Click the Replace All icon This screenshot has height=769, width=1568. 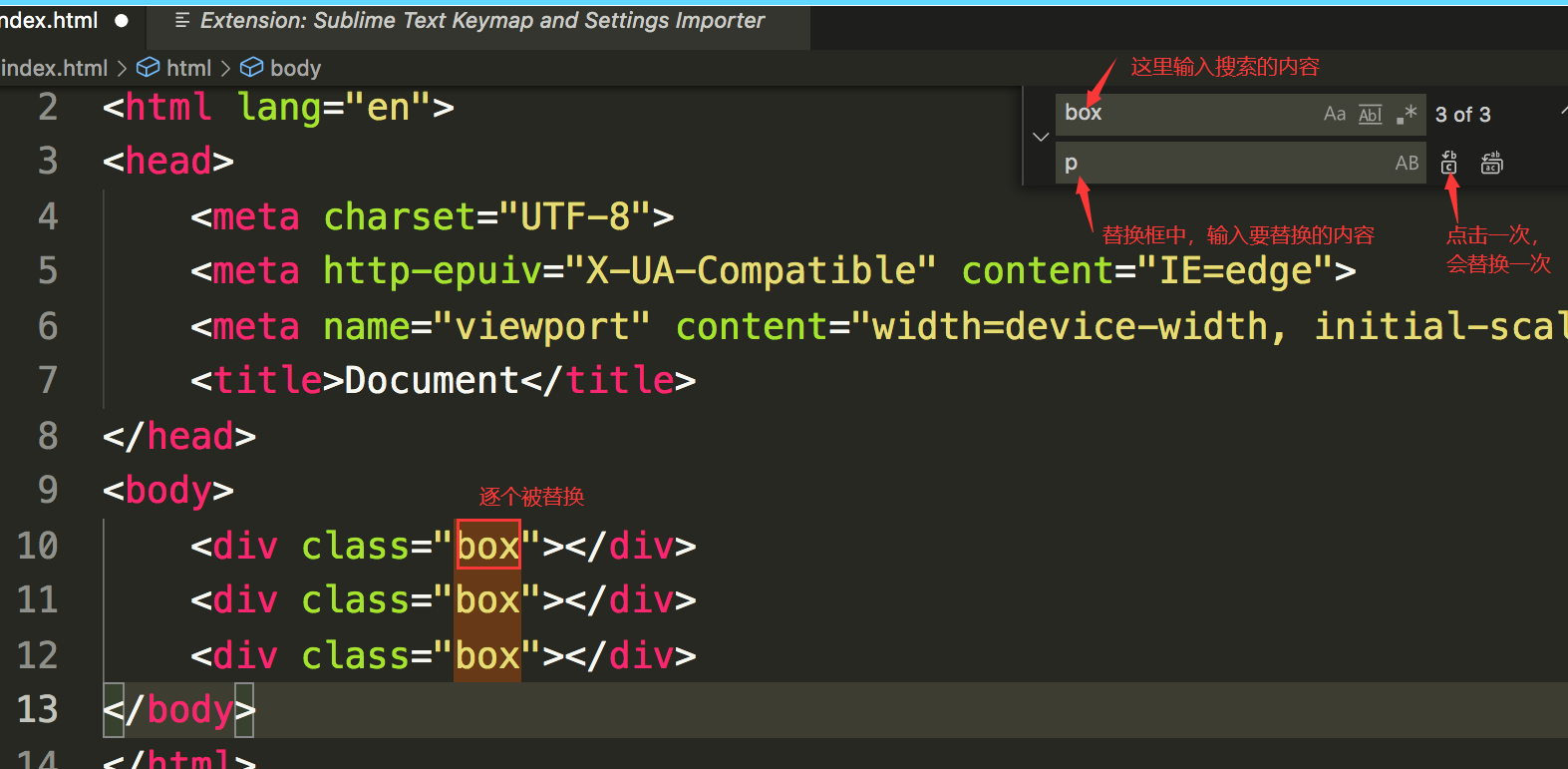[1491, 163]
